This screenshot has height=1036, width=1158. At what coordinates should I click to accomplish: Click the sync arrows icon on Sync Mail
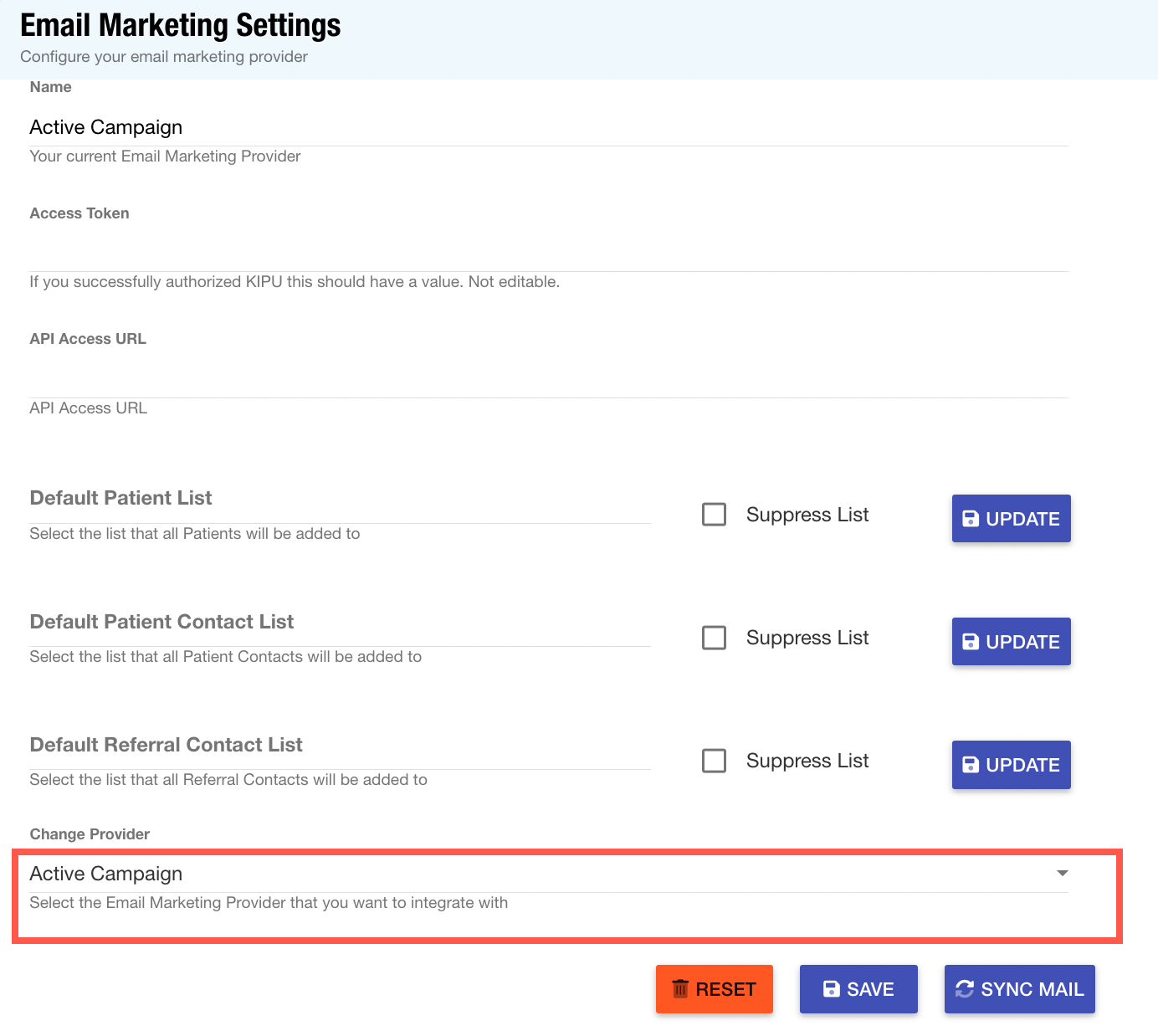pos(965,989)
